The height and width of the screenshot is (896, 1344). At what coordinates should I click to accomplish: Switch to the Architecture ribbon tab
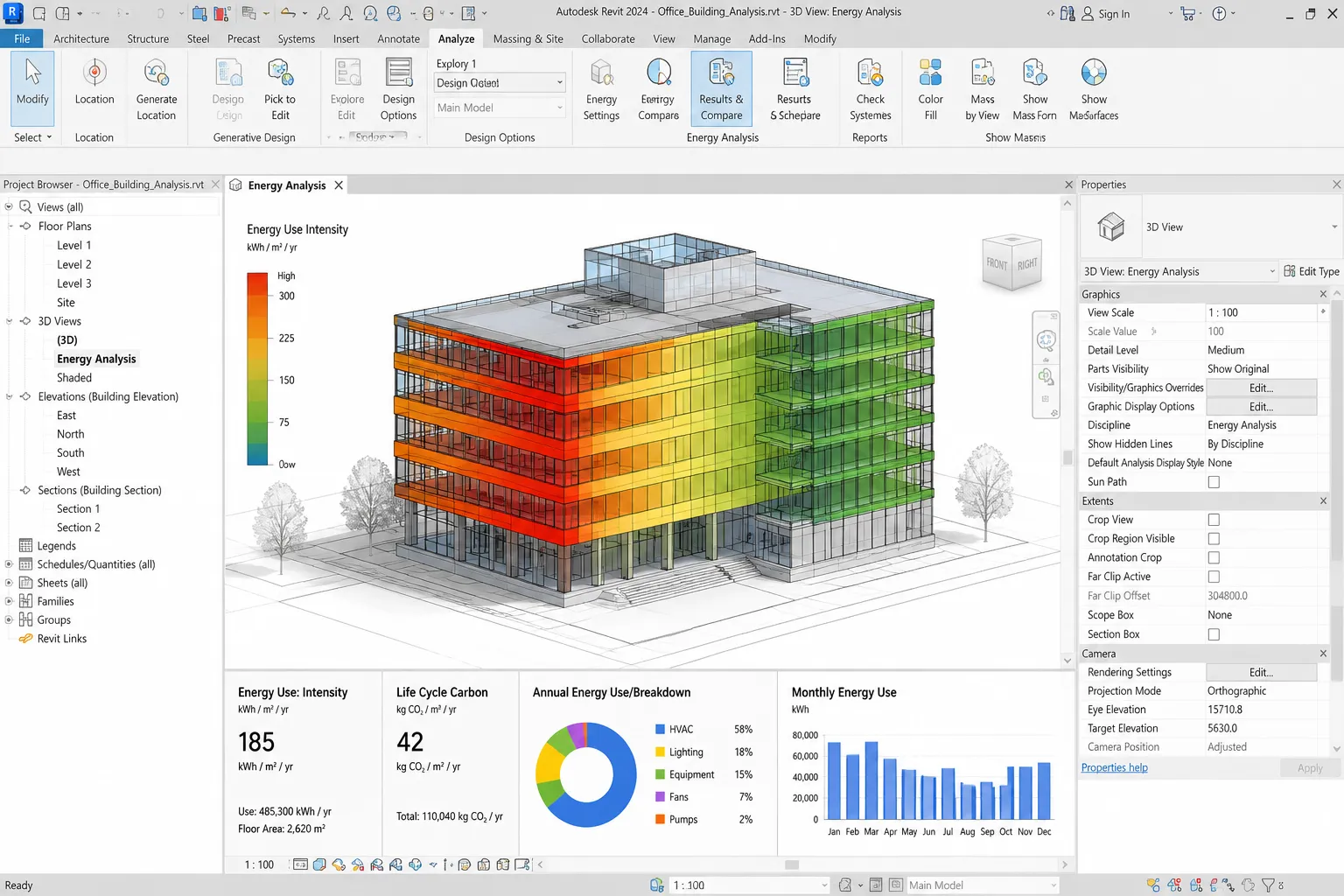coord(81,39)
